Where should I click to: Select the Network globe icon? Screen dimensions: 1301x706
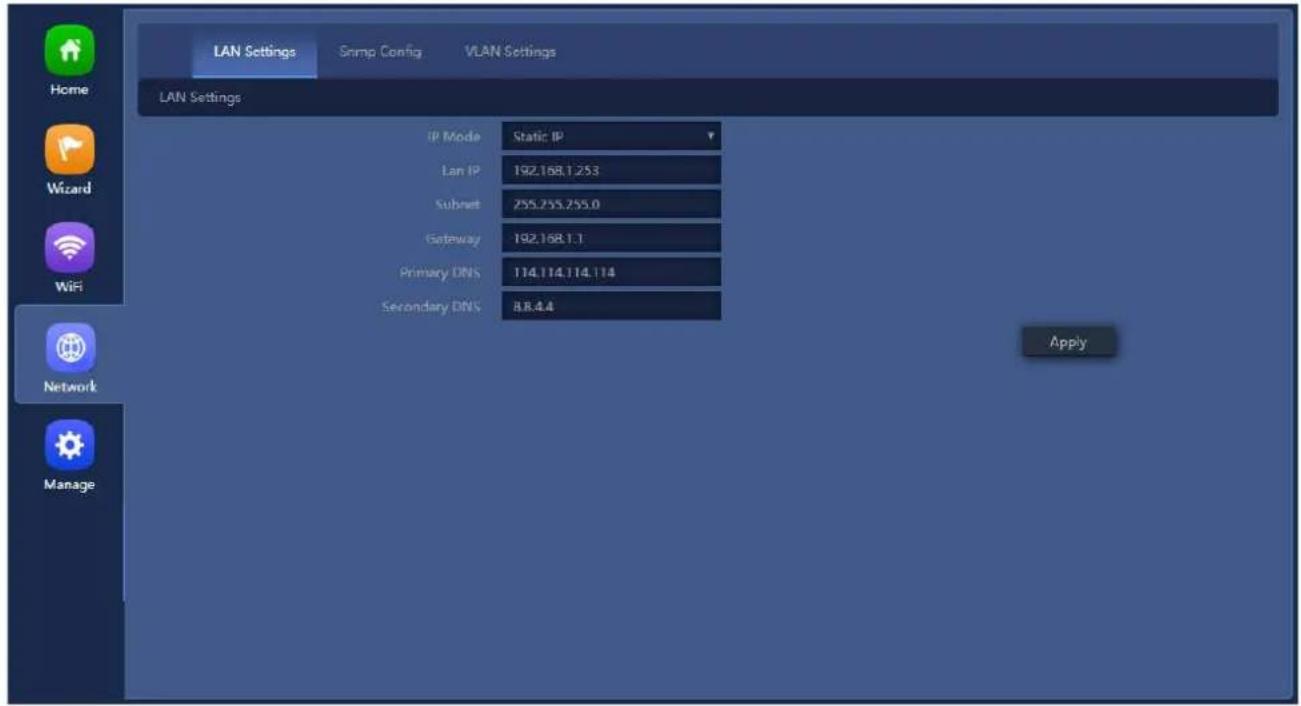point(70,347)
